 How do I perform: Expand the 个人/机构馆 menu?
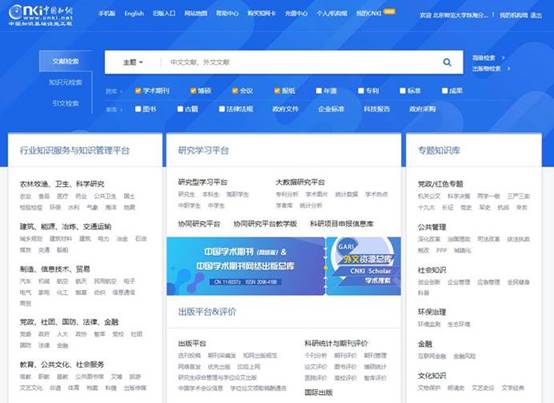pos(332,13)
